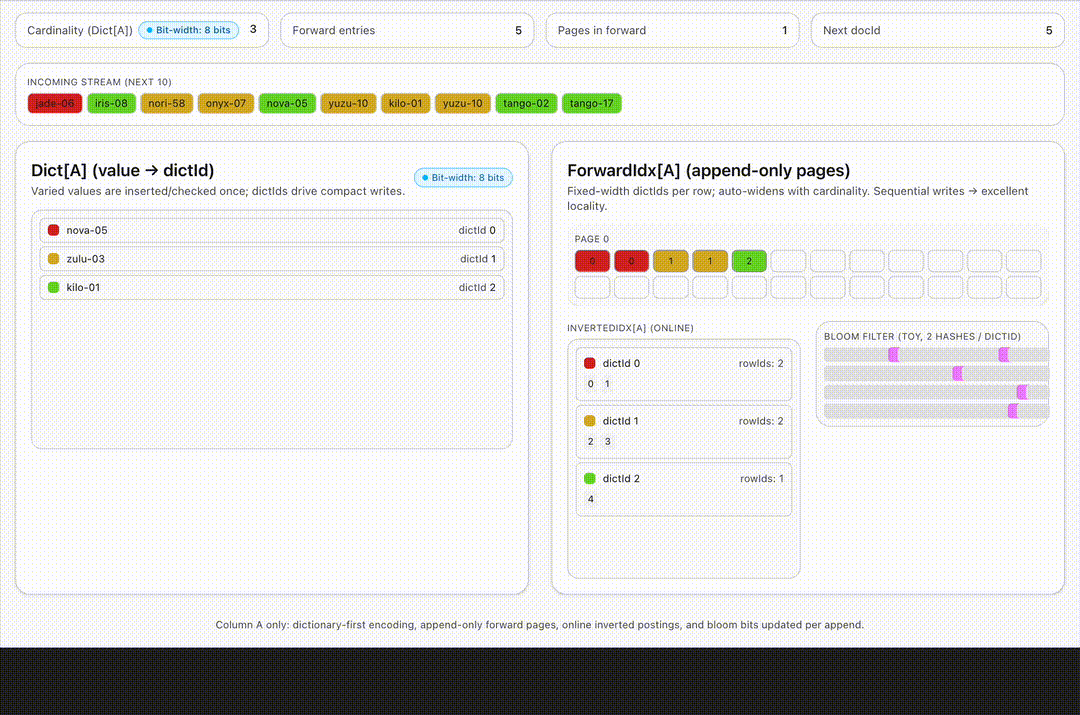Click the yellow swatch next to zulu-03
The image size is (1080, 715).
[x=54, y=259]
